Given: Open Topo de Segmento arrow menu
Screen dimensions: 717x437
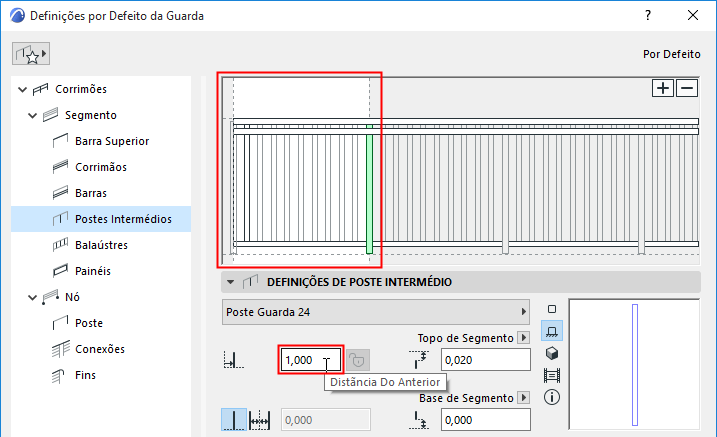Looking at the screenshot, I should pos(524,338).
